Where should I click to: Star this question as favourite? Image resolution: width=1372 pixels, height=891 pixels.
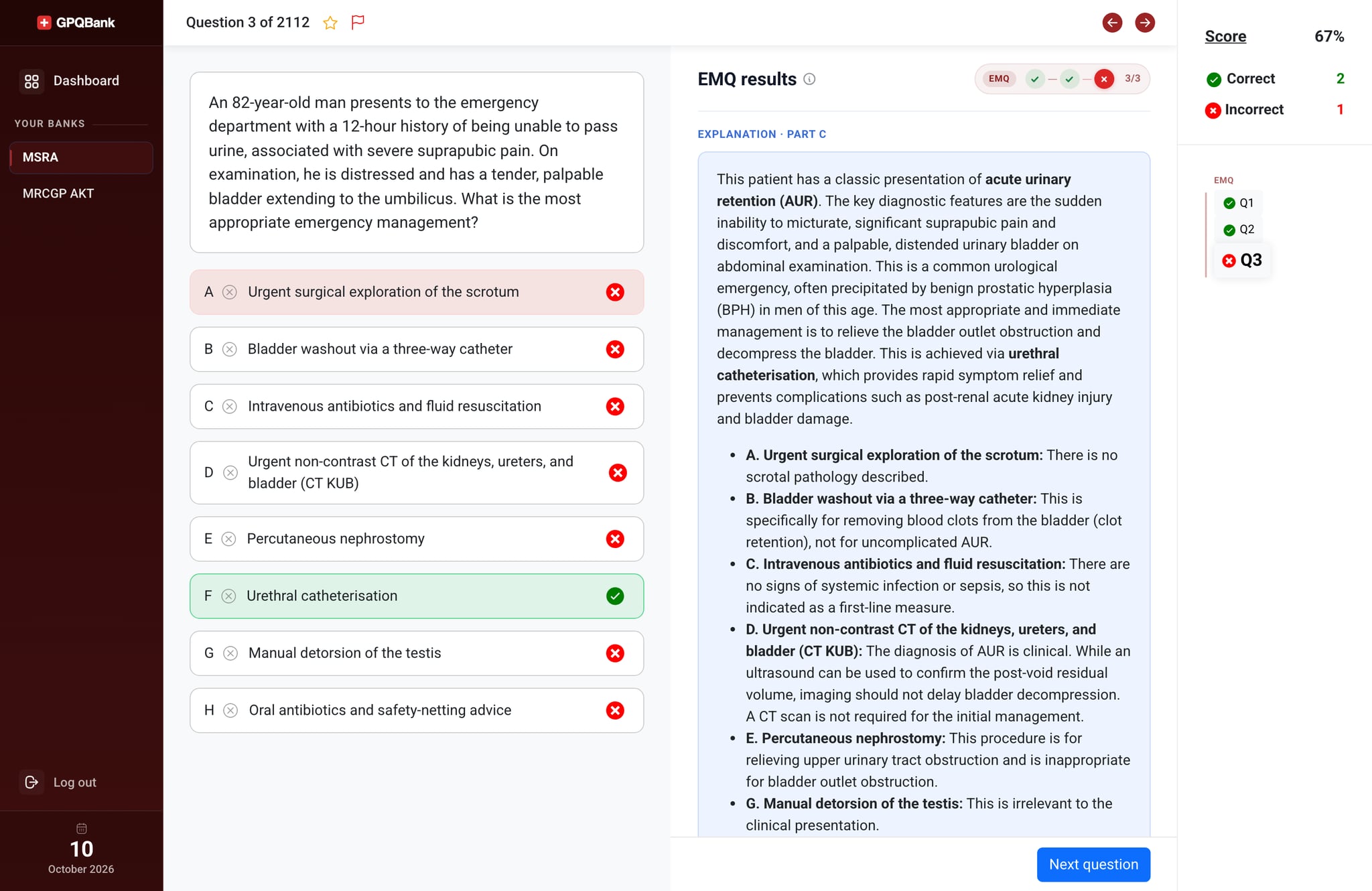330,23
